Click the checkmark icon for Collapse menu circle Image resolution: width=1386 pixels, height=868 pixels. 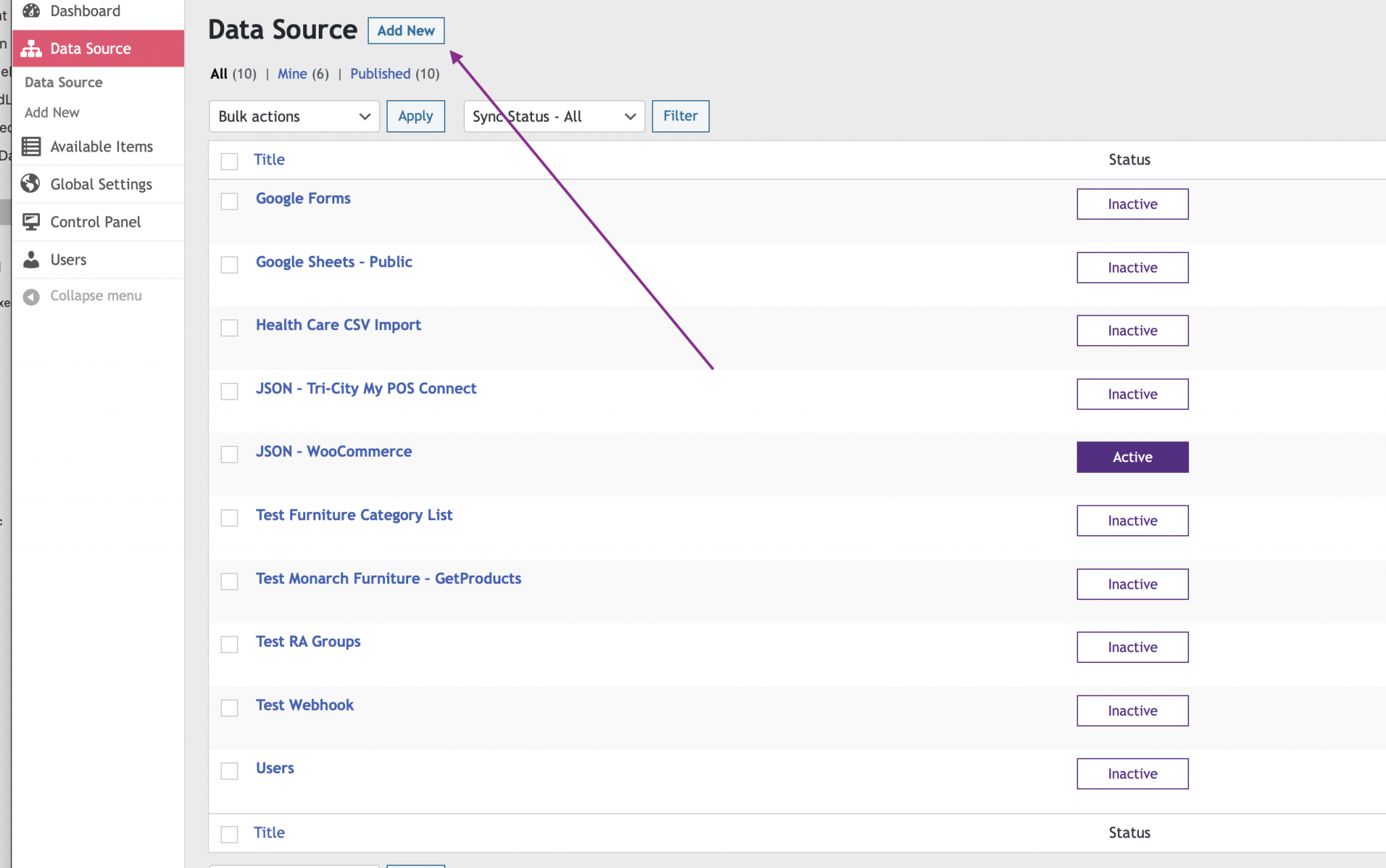tap(31, 296)
